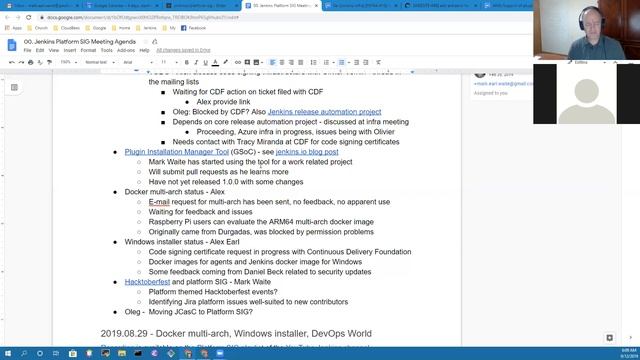Show the document outline panel
The width and height of the screenshot is (640, 360).
pos(14,87)
